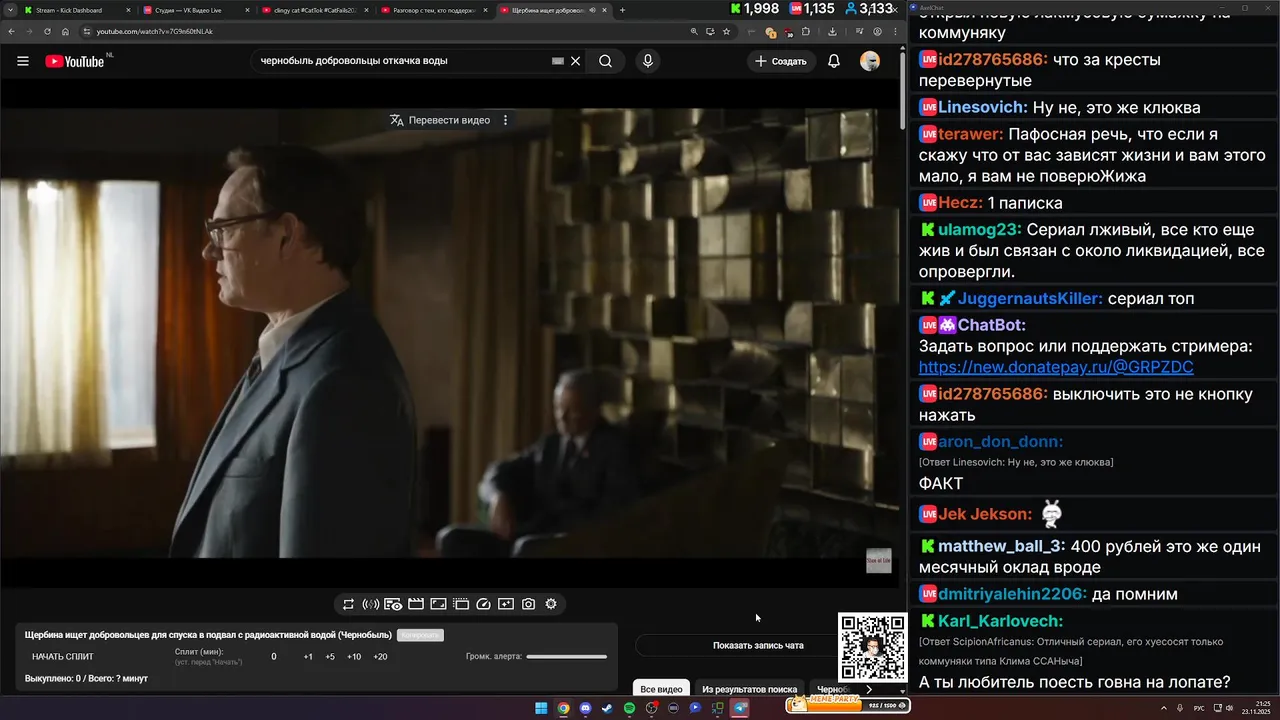Screen dimensions: 1280x720
Task: Open Telegram from the taskbar
Action: click(740, 708)
